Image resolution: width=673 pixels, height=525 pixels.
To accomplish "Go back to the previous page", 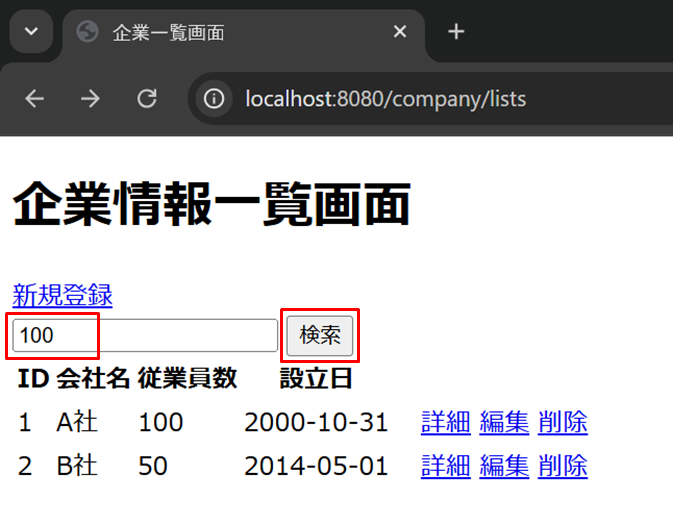I will (35, 99).
